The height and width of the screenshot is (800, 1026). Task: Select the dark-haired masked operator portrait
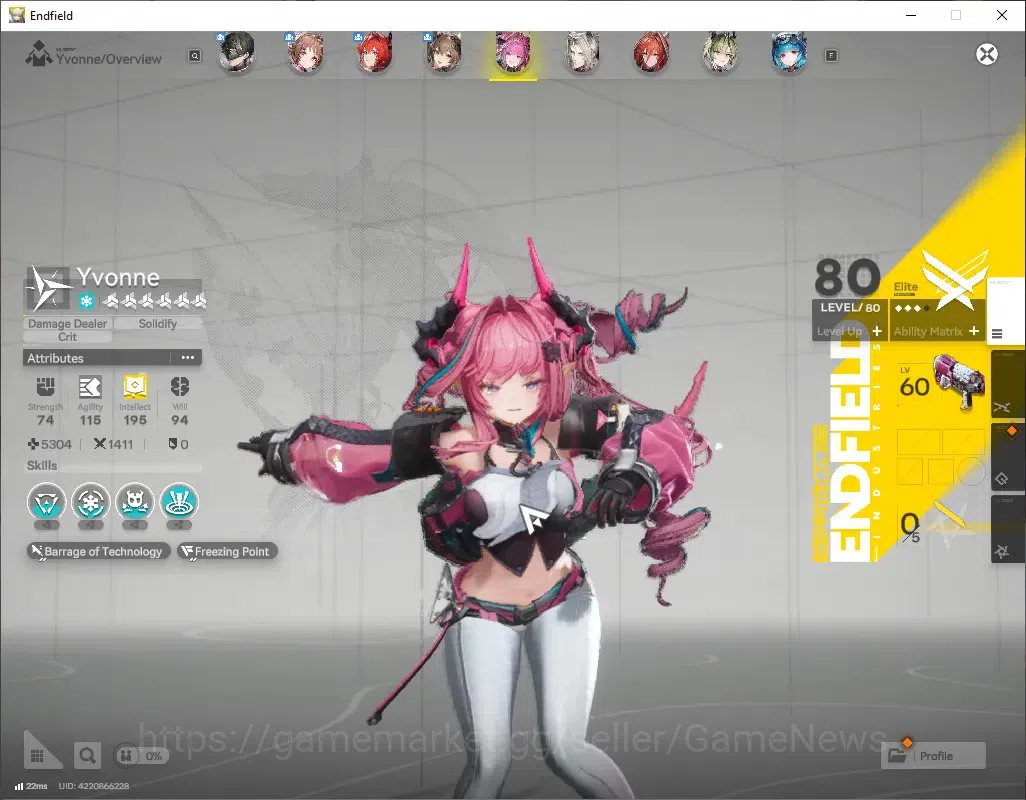click(x=236, y=52)
